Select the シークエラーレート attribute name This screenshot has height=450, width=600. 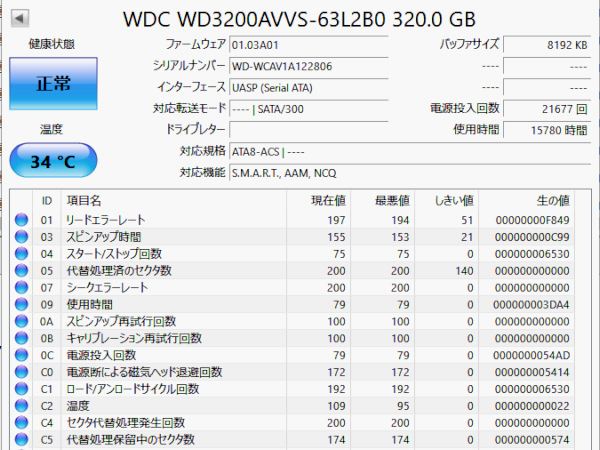tap(107, 288)
